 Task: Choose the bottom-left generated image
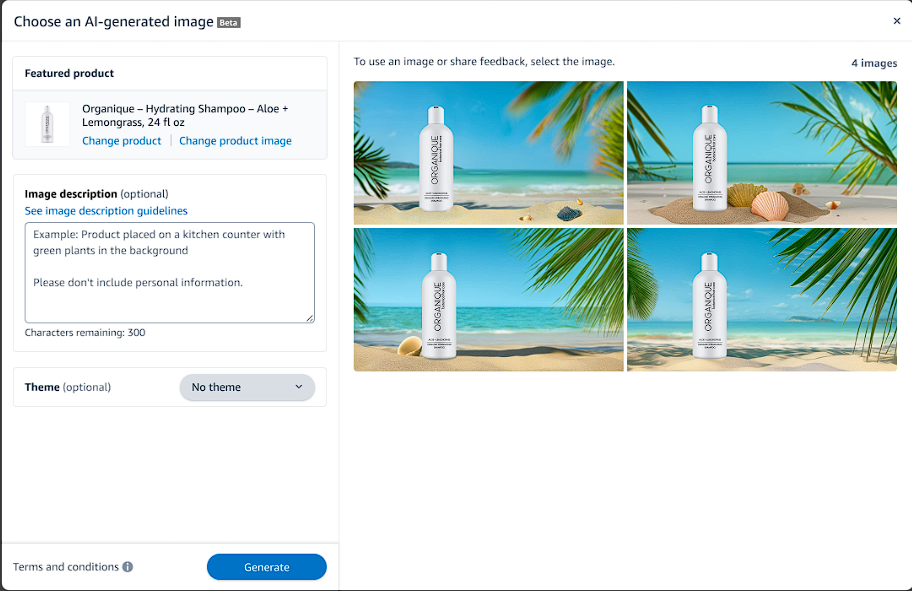[x=488, y=299]
